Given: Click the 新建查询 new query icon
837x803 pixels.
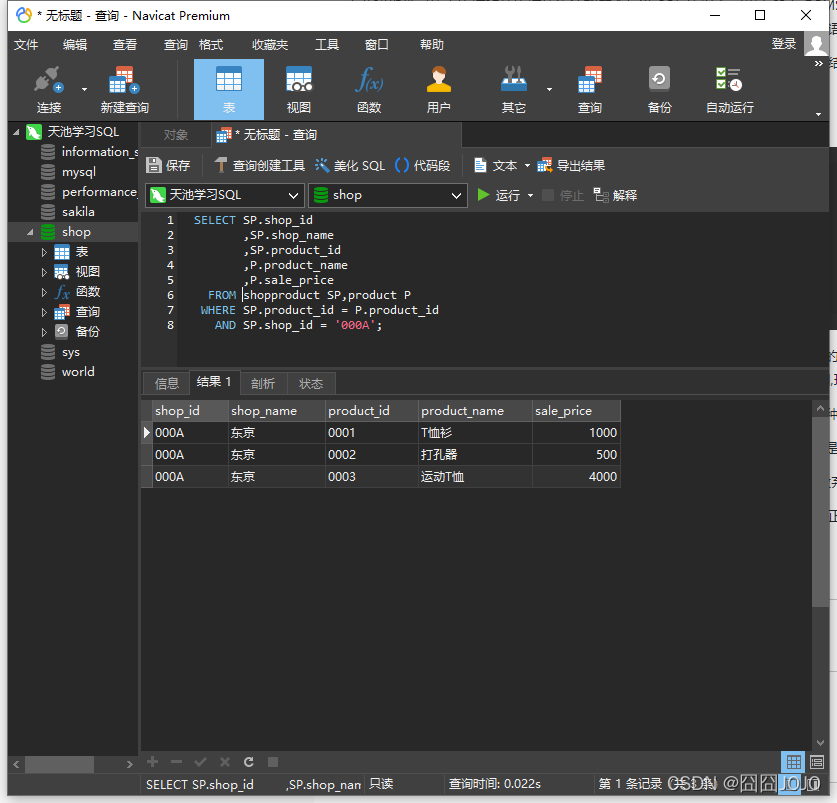Looking at the screenshot, I should 124,89.
